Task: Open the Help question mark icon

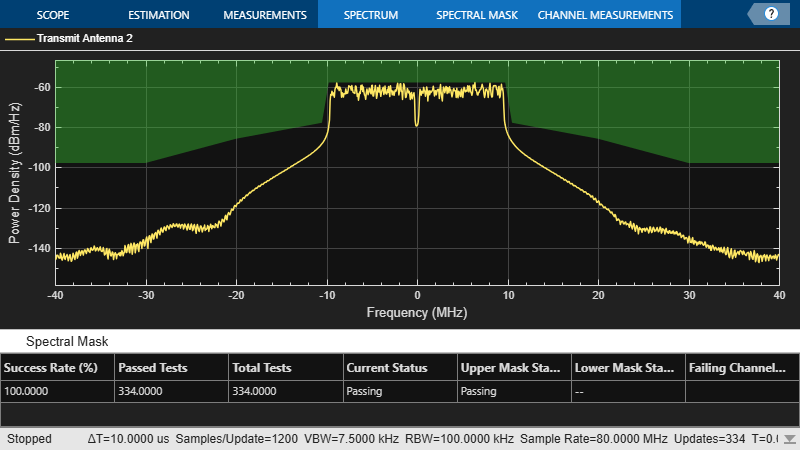Action: [x=771, y=14]
